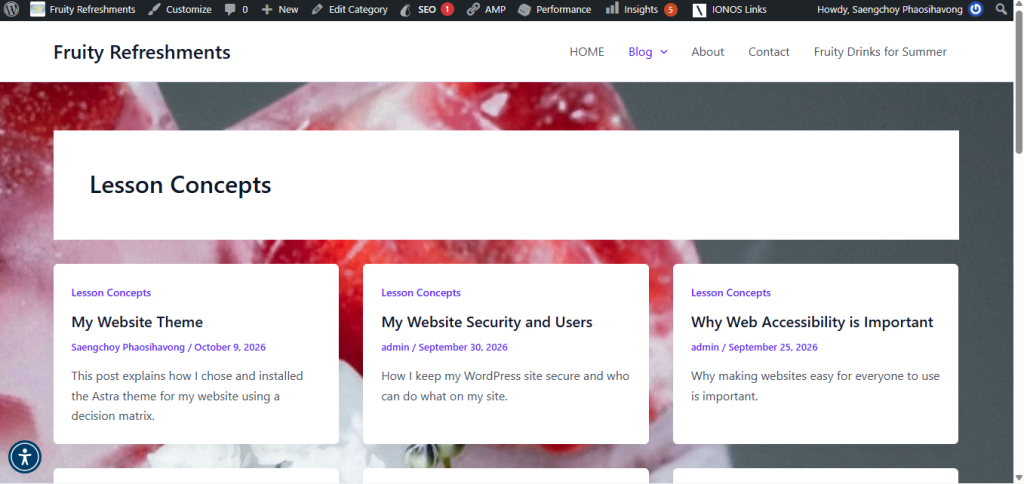Viewport: 1024px width, 484px height.
Task: Open the Fruity Refreshments admin bar site link
Action: coord(83,10)
